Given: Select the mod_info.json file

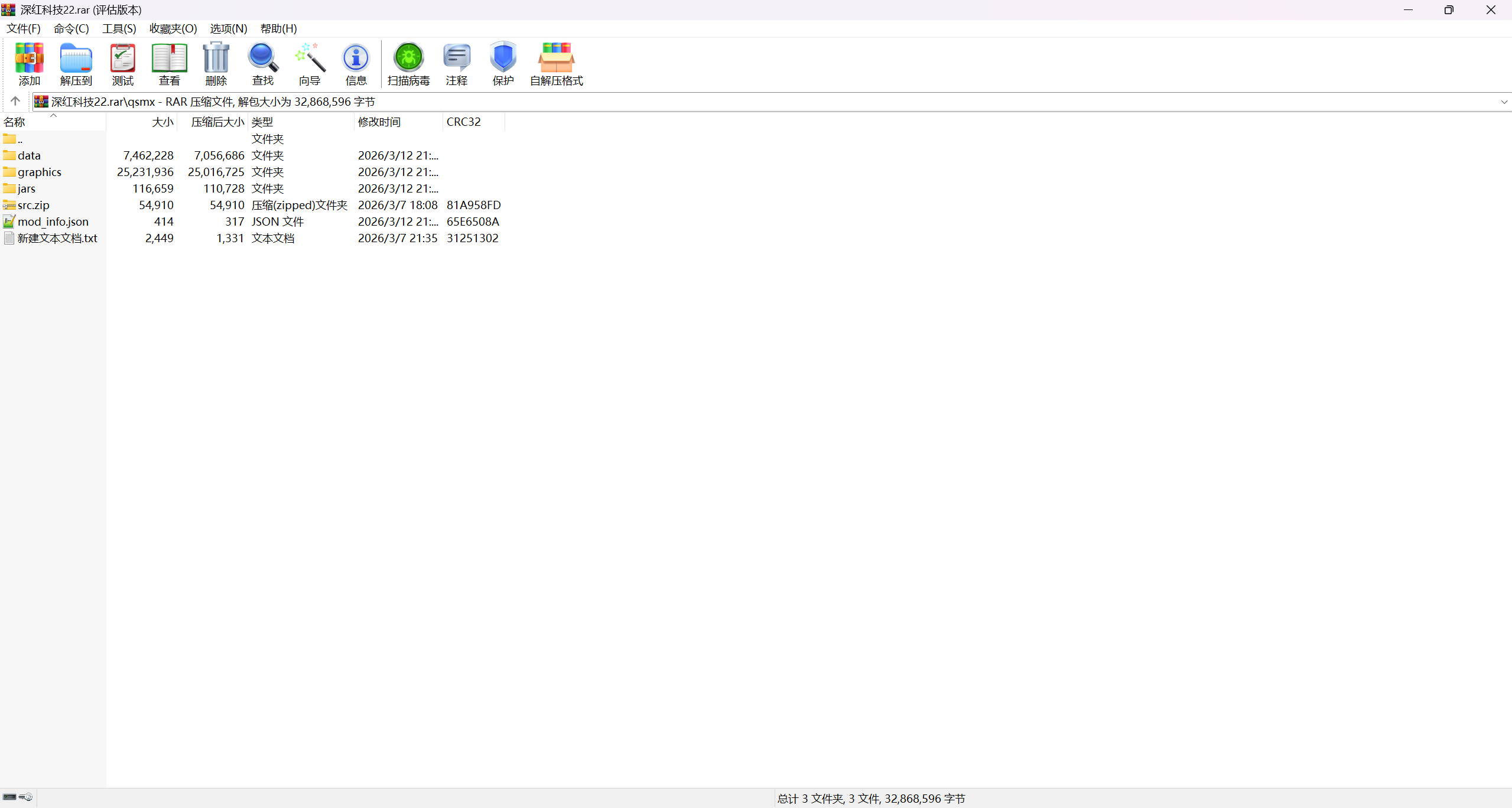Looking at the screenshot, I should coord(53,221).
